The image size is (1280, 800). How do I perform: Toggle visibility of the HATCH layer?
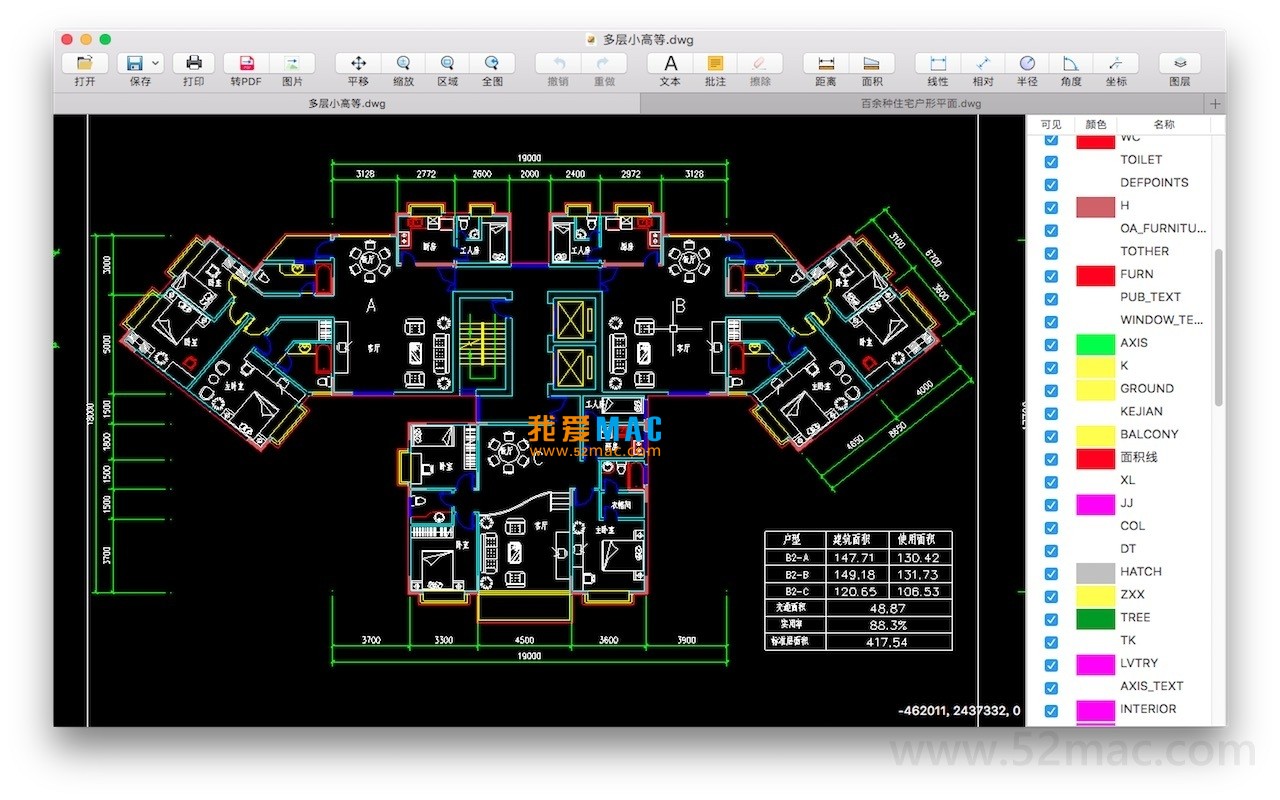1050,573
